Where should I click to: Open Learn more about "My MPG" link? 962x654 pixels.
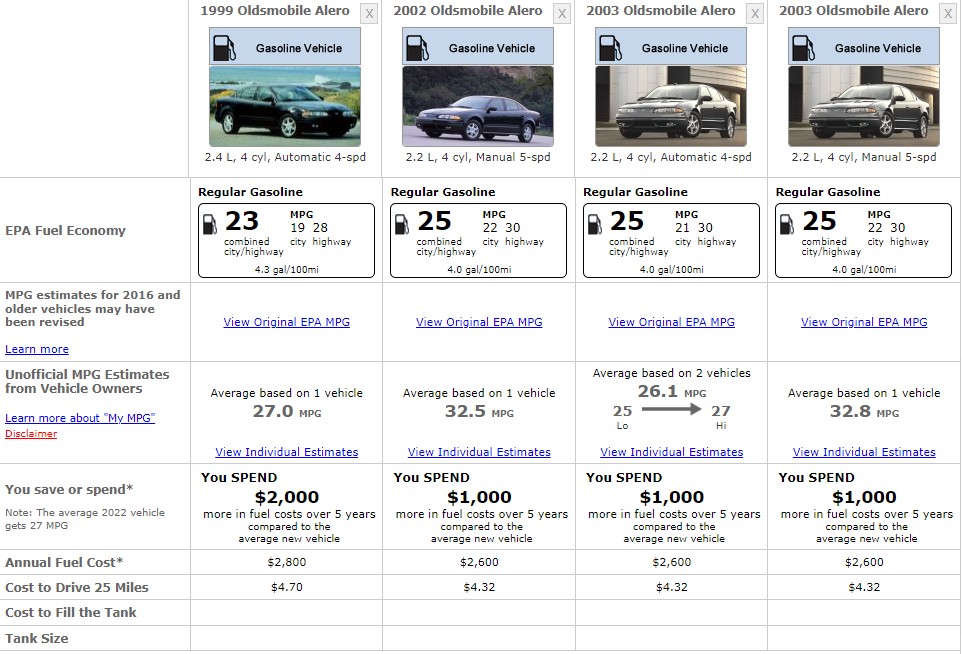coord(80,418)
